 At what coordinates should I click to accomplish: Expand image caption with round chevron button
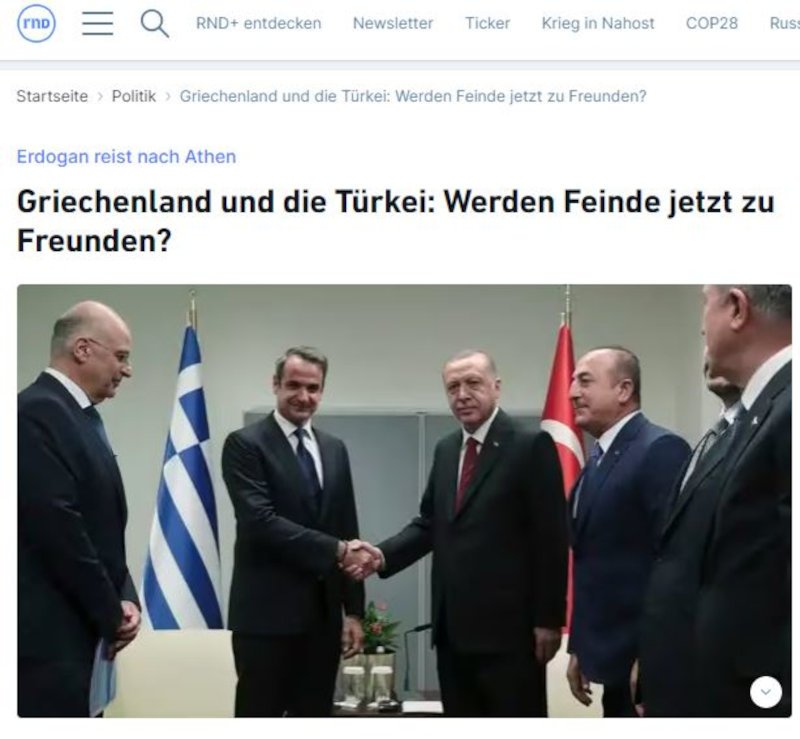click(x=765, y=692)
